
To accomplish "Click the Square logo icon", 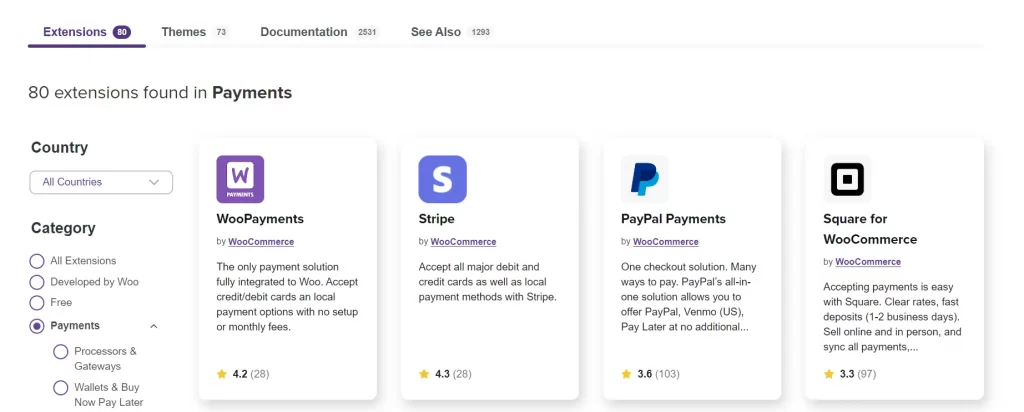I will [x=847, y=179].
